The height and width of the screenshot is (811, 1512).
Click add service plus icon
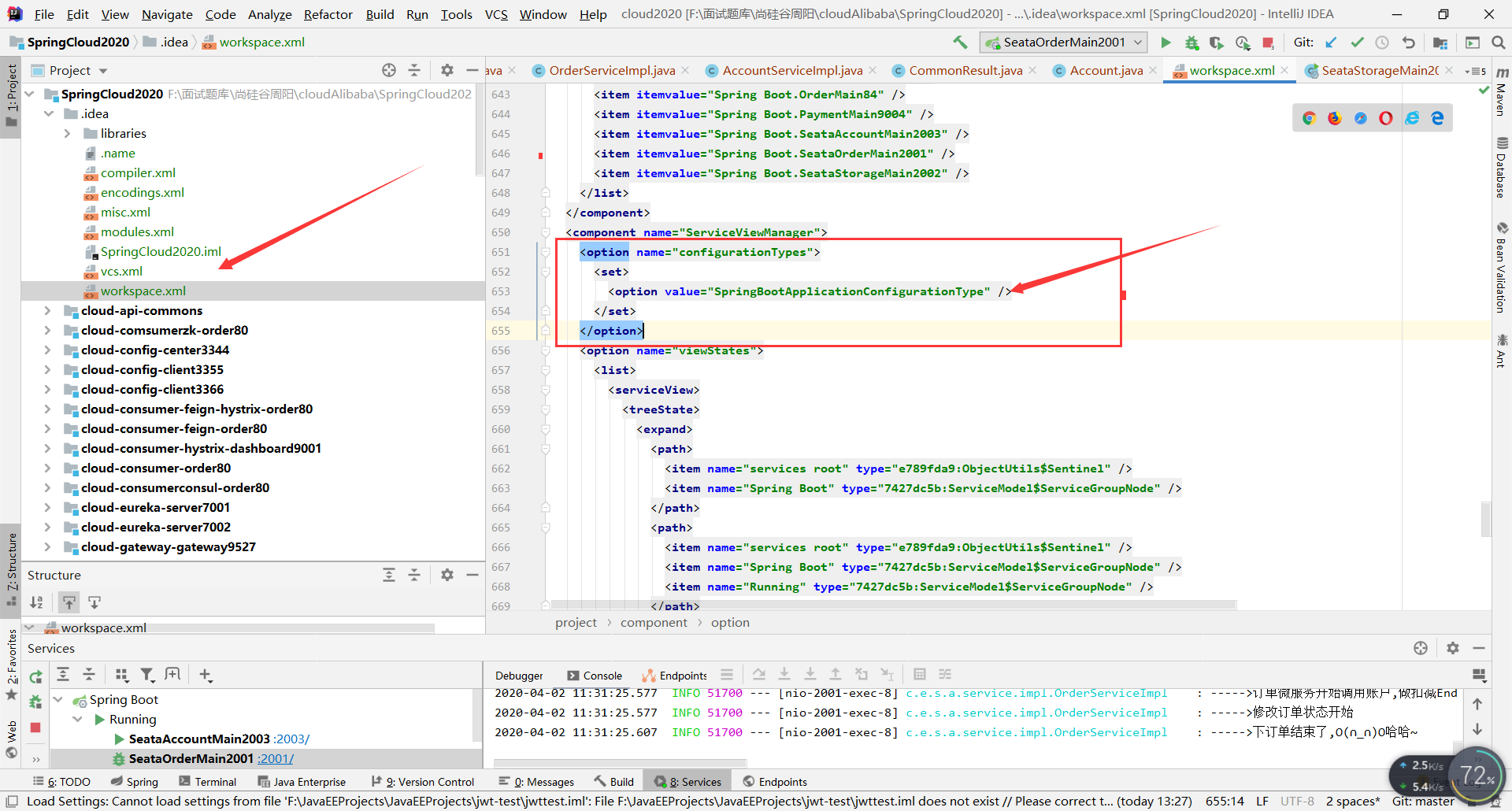[206, 675]
